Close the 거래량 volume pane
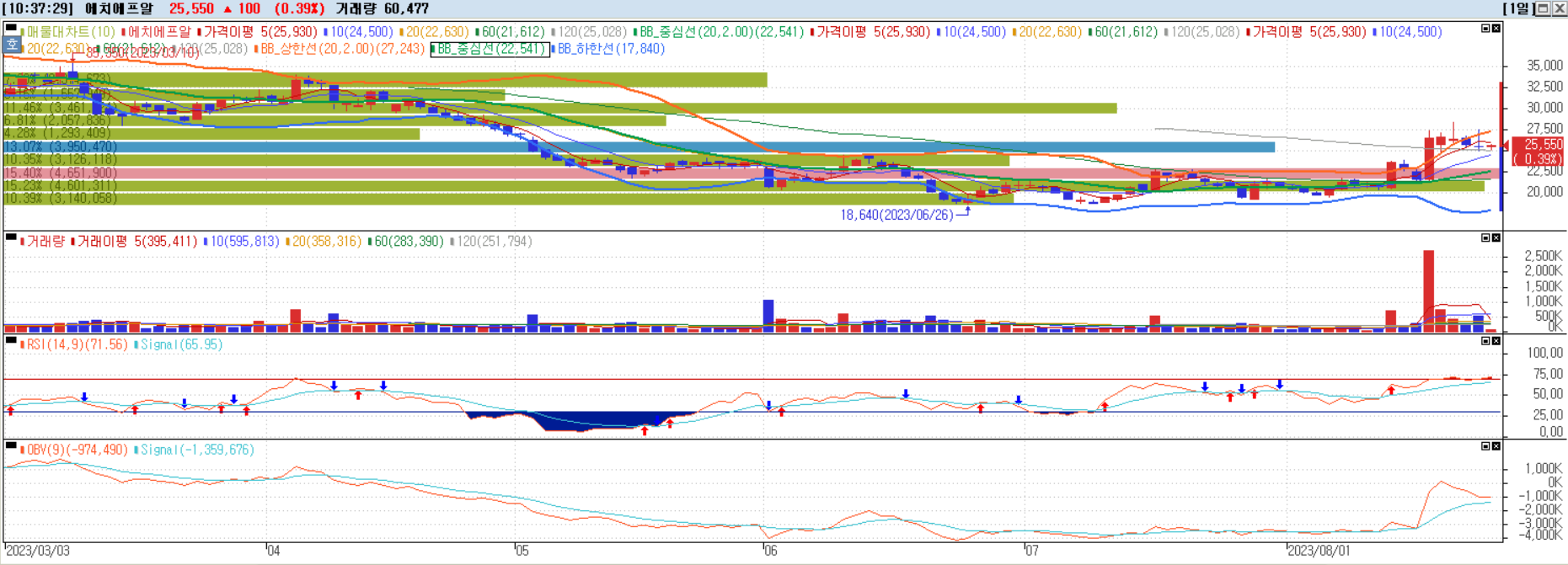Viewport: 1568px width, 565px height. tap(1496, 238)
